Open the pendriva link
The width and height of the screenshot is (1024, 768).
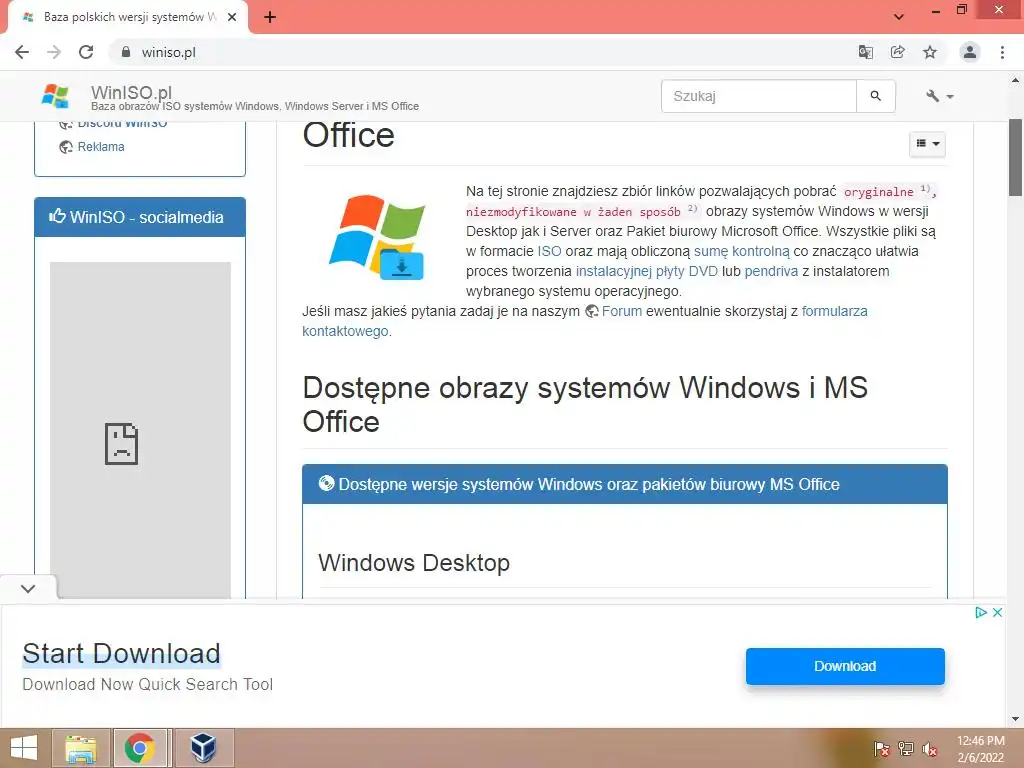771,271
